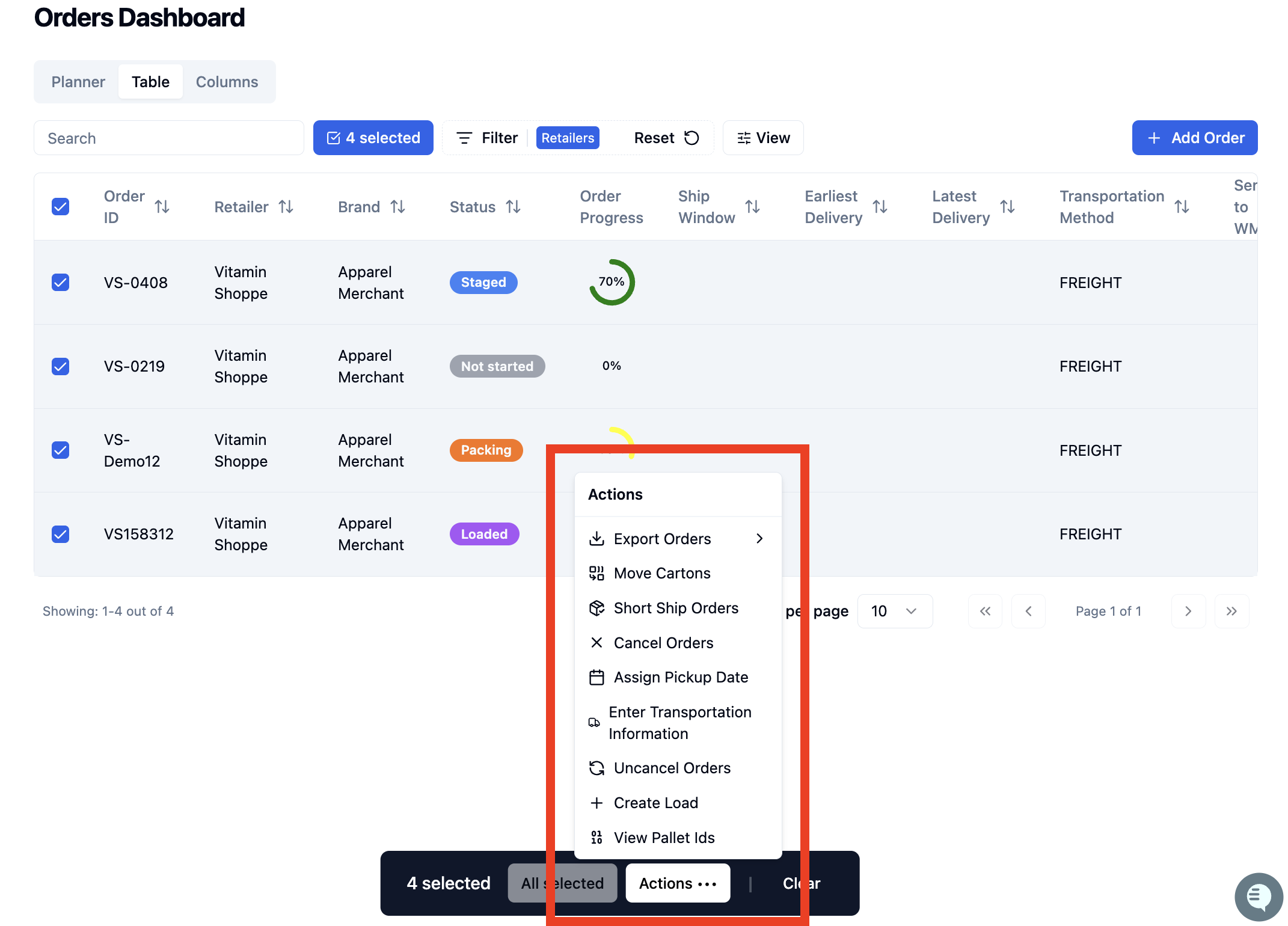Open the chat support bubble
Viewport: 1288px width, 926px height.
tap(1259, 897)
